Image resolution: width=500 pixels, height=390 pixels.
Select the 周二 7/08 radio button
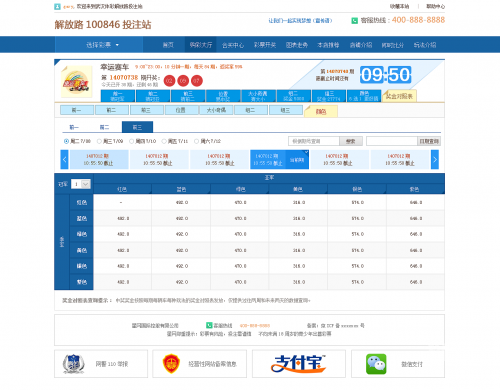point(66,141)
